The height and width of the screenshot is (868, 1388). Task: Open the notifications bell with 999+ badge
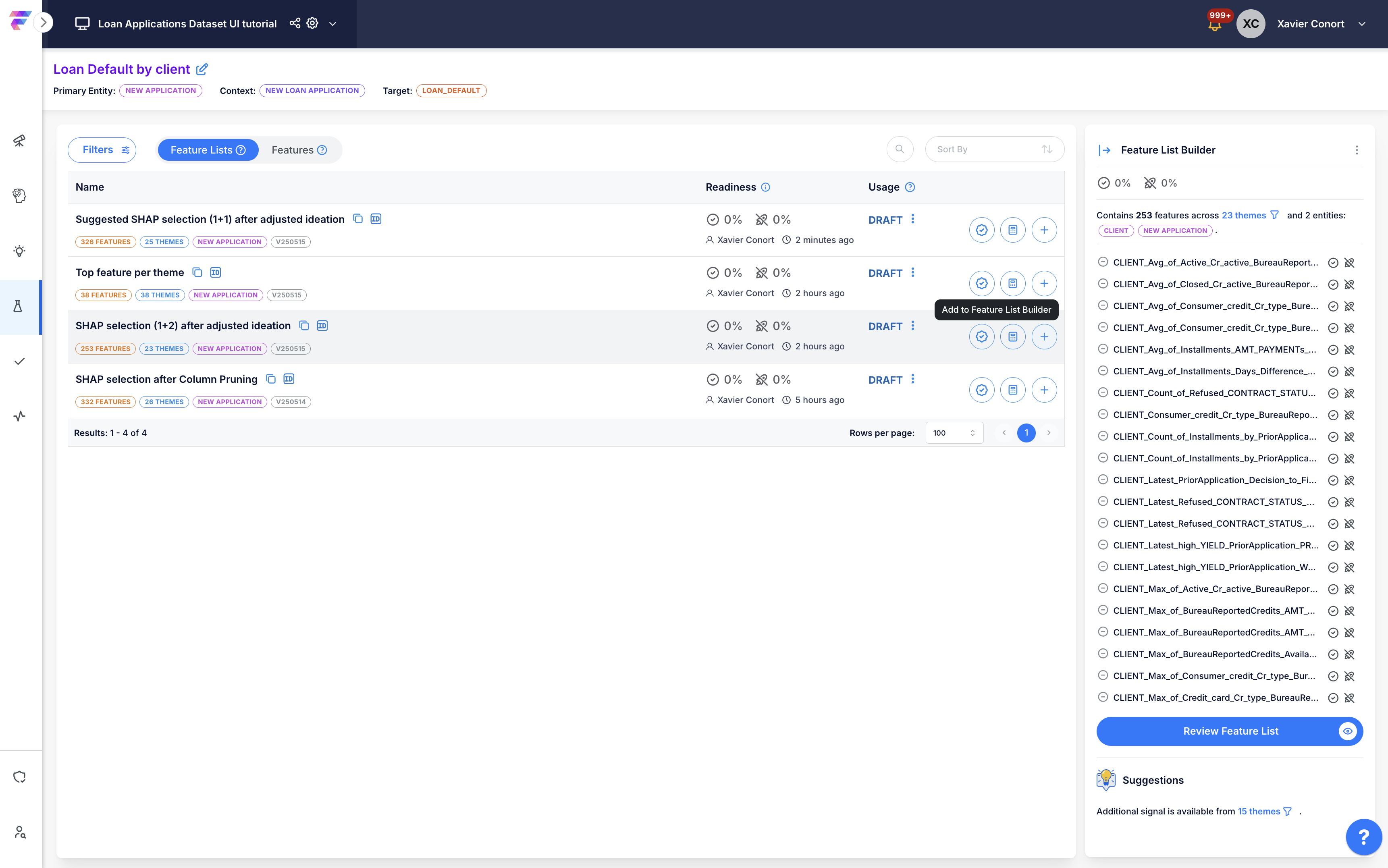coord(1215,25)
